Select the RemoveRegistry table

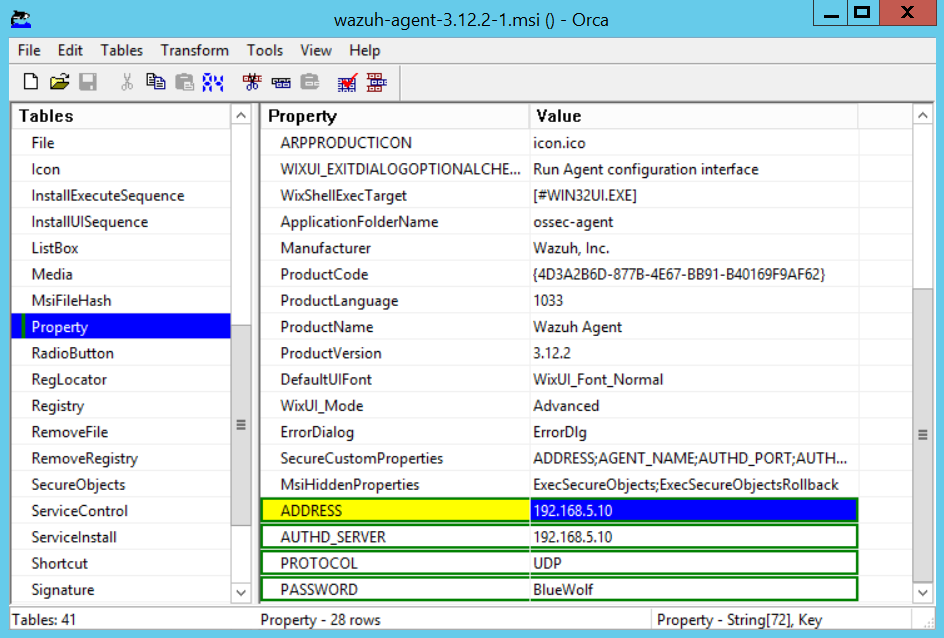pyautogui.click(x=121, y=458)
